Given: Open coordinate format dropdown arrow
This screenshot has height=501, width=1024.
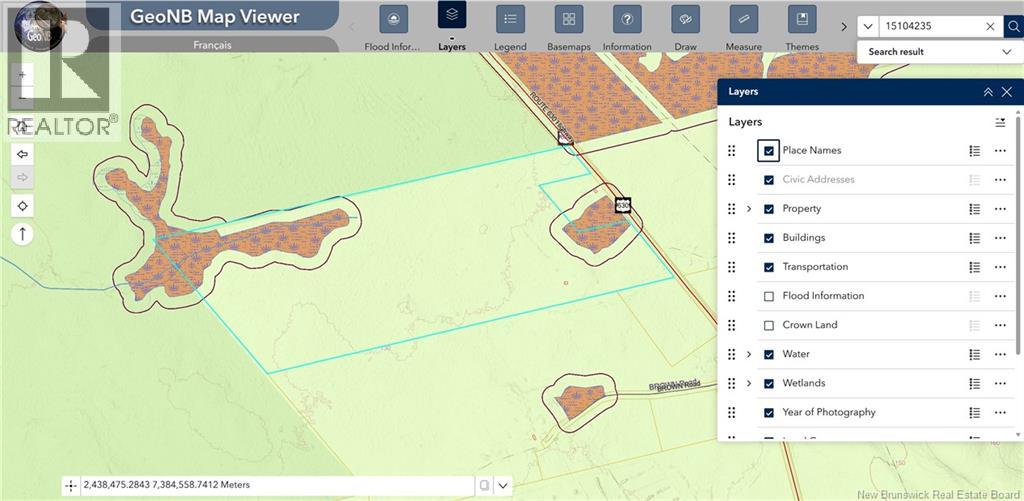Looking at the screenshot, I should tap(503, 485).
